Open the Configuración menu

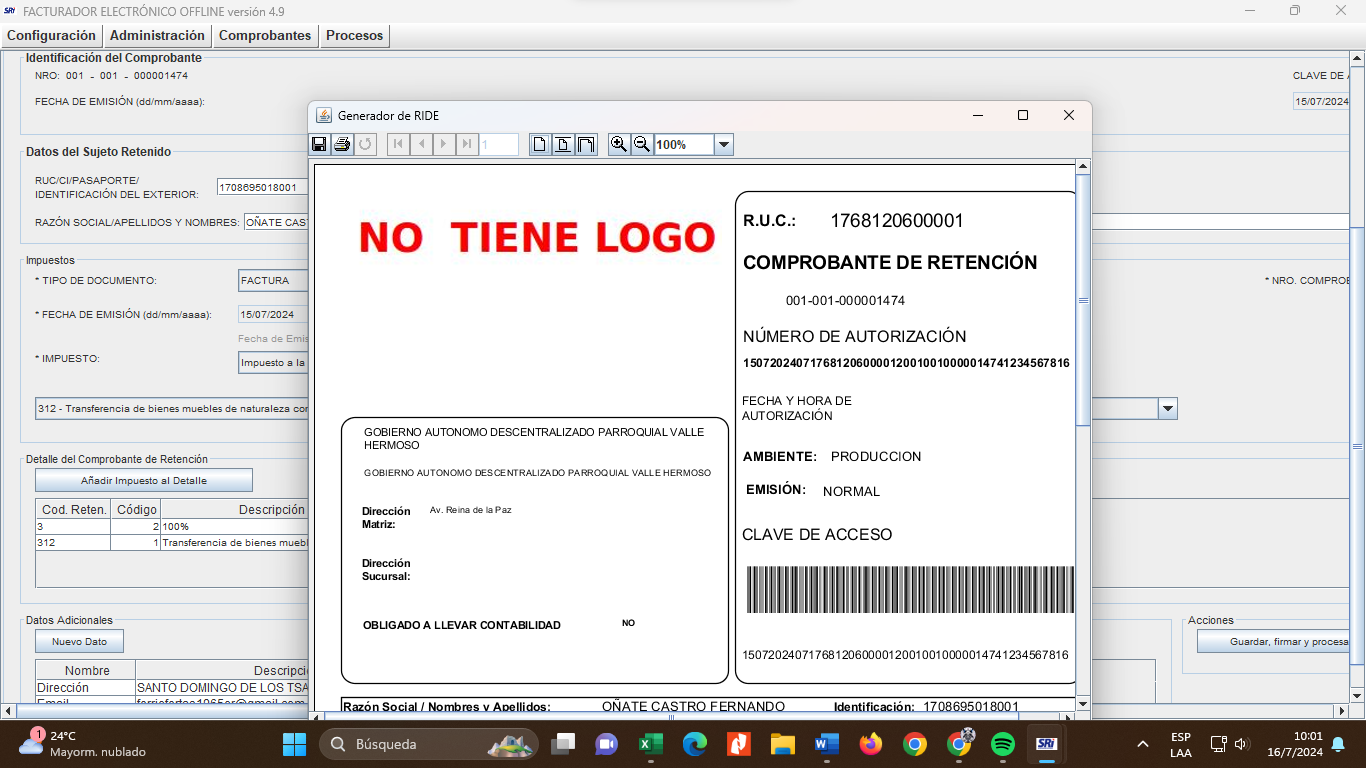[51, 35]
